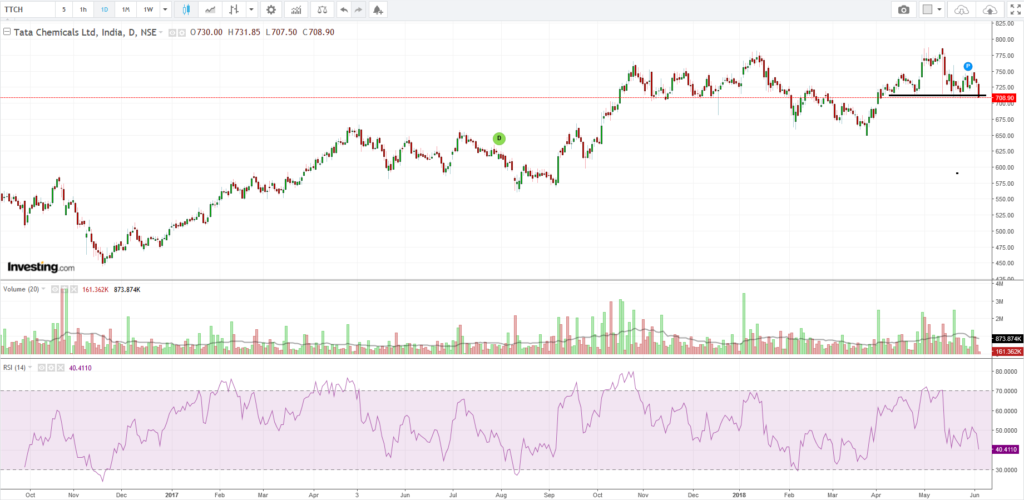
Task: Click the 161.362K red volume axis label
Action: pos(1007,352)
